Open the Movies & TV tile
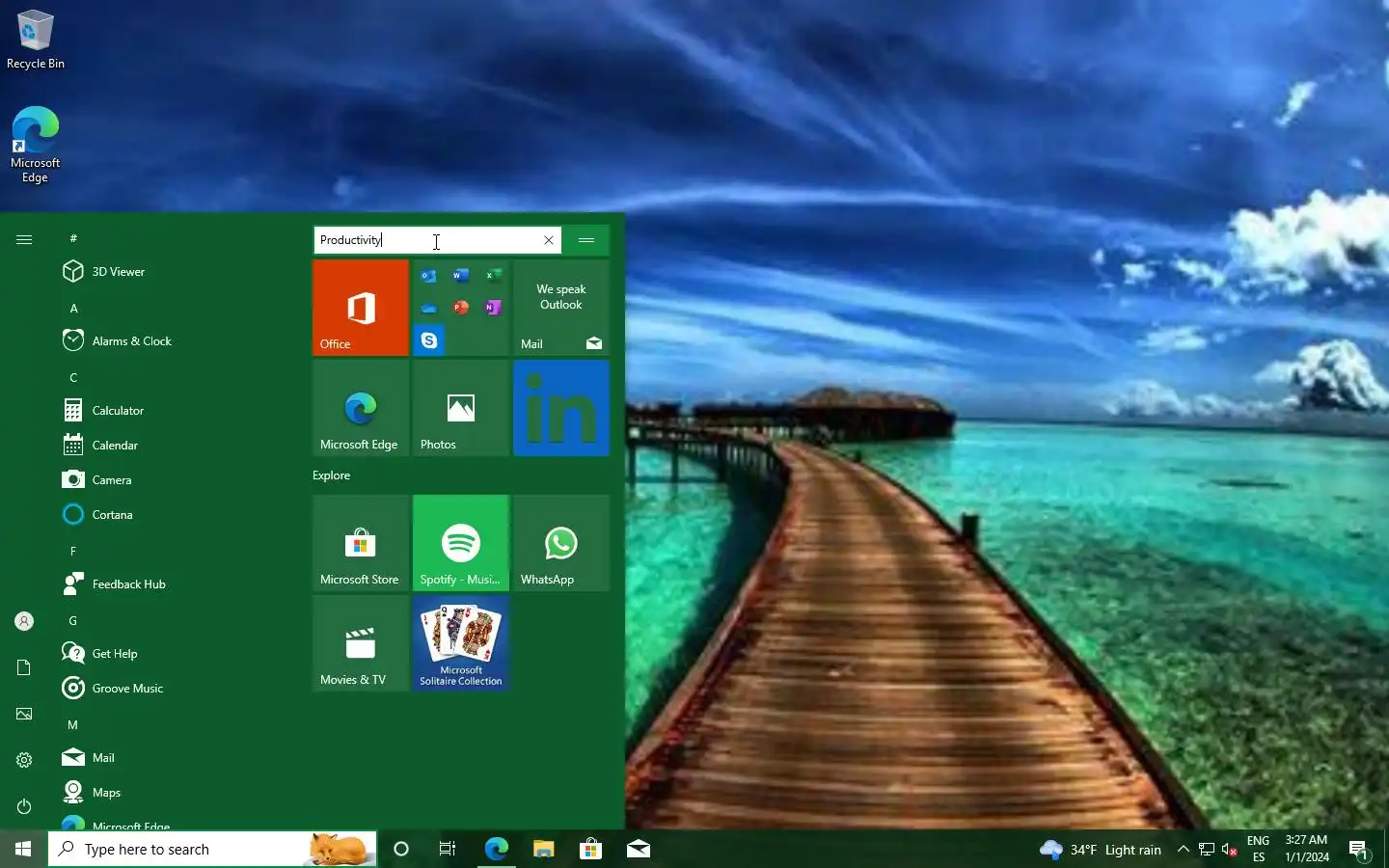This screenshot has height=868, width=1389. click(x=361, y=643)
